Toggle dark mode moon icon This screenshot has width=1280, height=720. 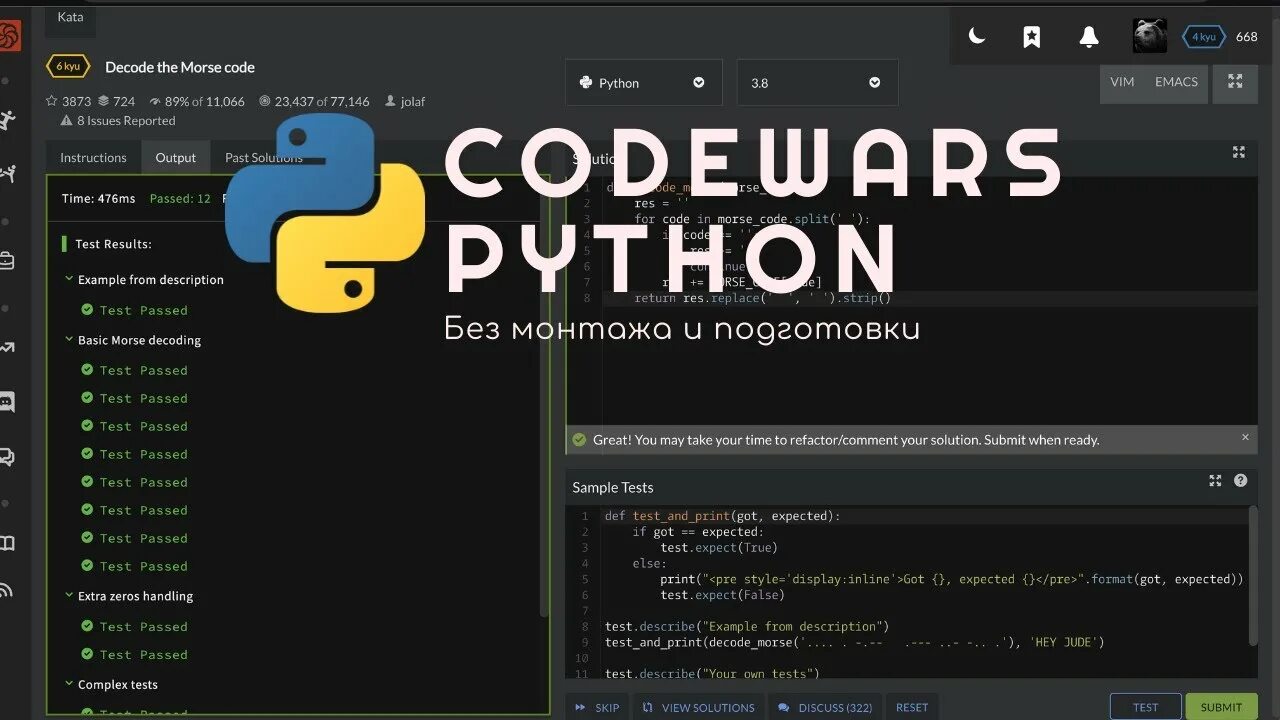point(977,37)
